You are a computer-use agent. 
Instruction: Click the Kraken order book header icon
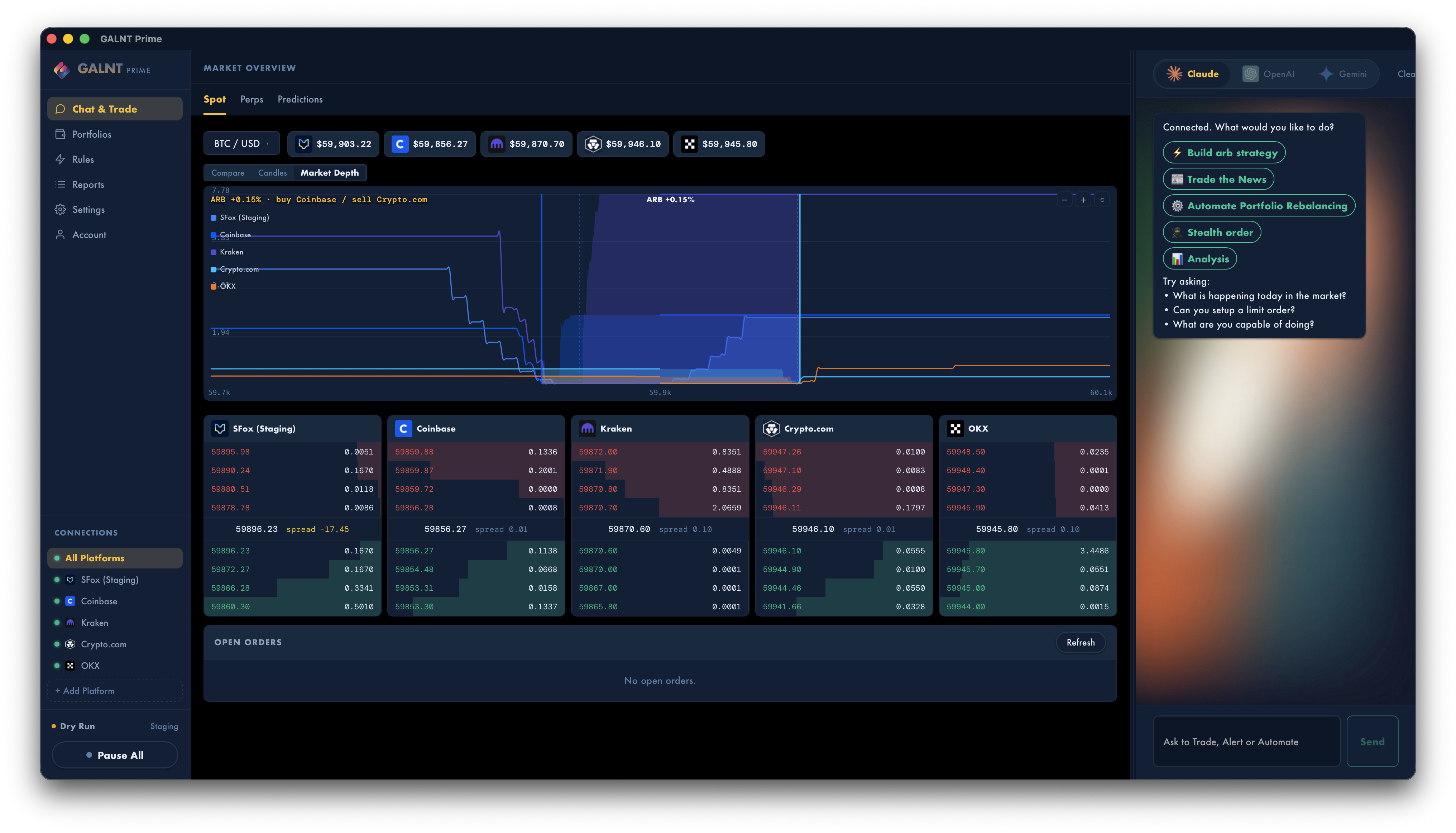587,429
